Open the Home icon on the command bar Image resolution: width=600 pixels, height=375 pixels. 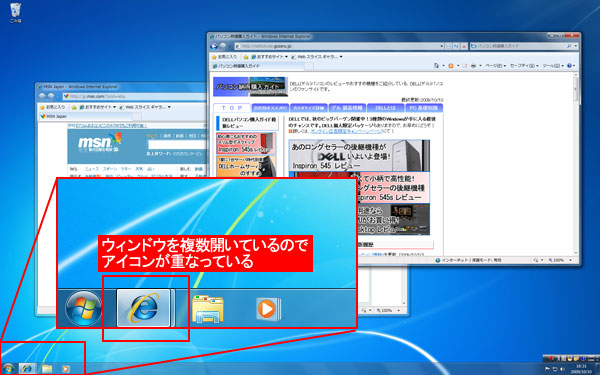coord(436,66)
